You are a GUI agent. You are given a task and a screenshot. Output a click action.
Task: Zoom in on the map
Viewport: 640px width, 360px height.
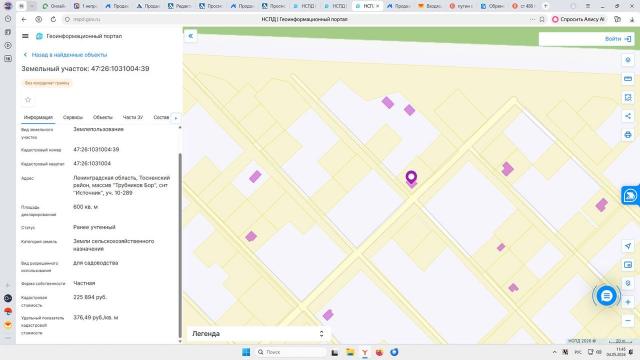[628, 302]
